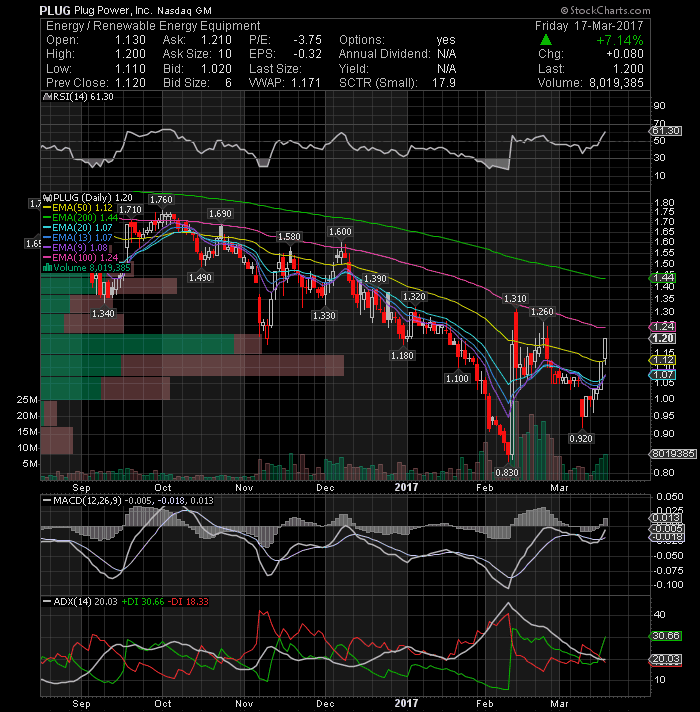The width and height of the screenshot is (700, 712).
Task: Click the RSI(14) line icon in the indicator label
Action: [x=46, y=97]
